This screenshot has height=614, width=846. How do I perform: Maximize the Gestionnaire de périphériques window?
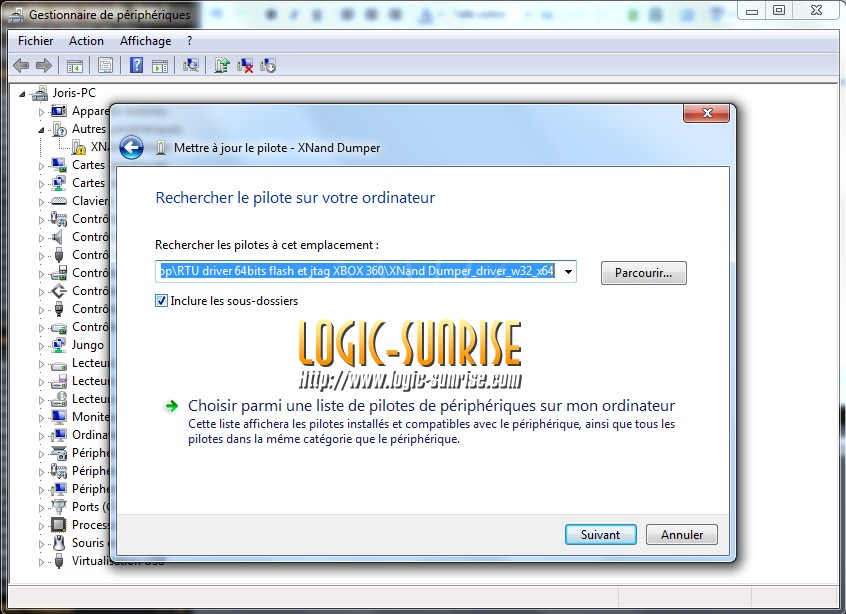[x=779, y=10]
